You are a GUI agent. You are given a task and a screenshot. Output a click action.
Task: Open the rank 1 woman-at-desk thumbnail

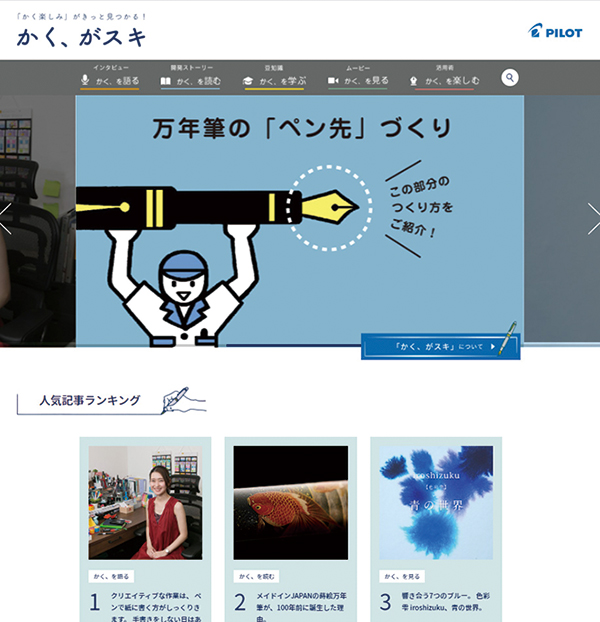tap(145, 502)
